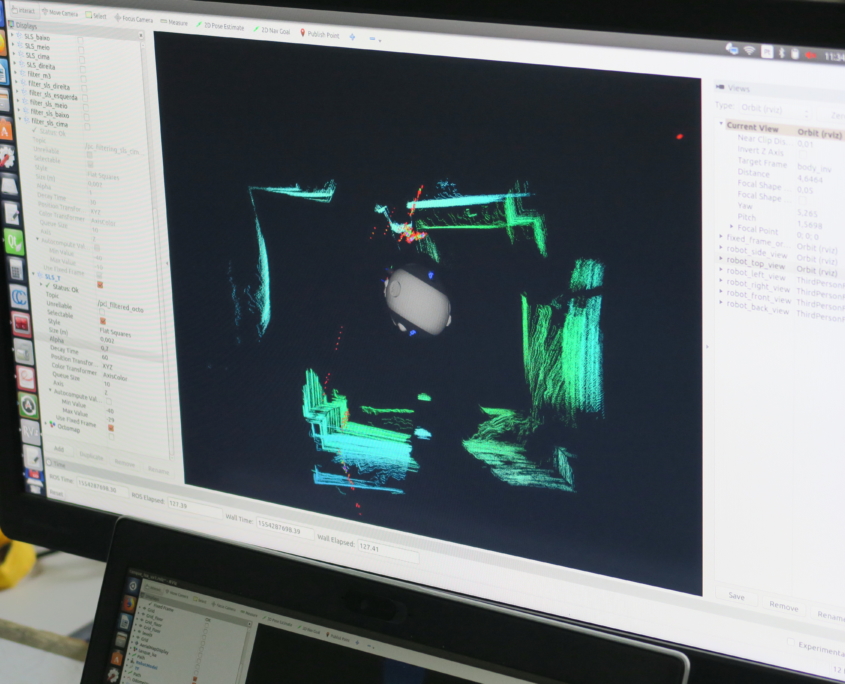Image resolution: width=845 pixels, height=684 pixels.
Task: Click the Wi-Fi icon in system tray
Action: pyautogui.click(x=748, y=49)
